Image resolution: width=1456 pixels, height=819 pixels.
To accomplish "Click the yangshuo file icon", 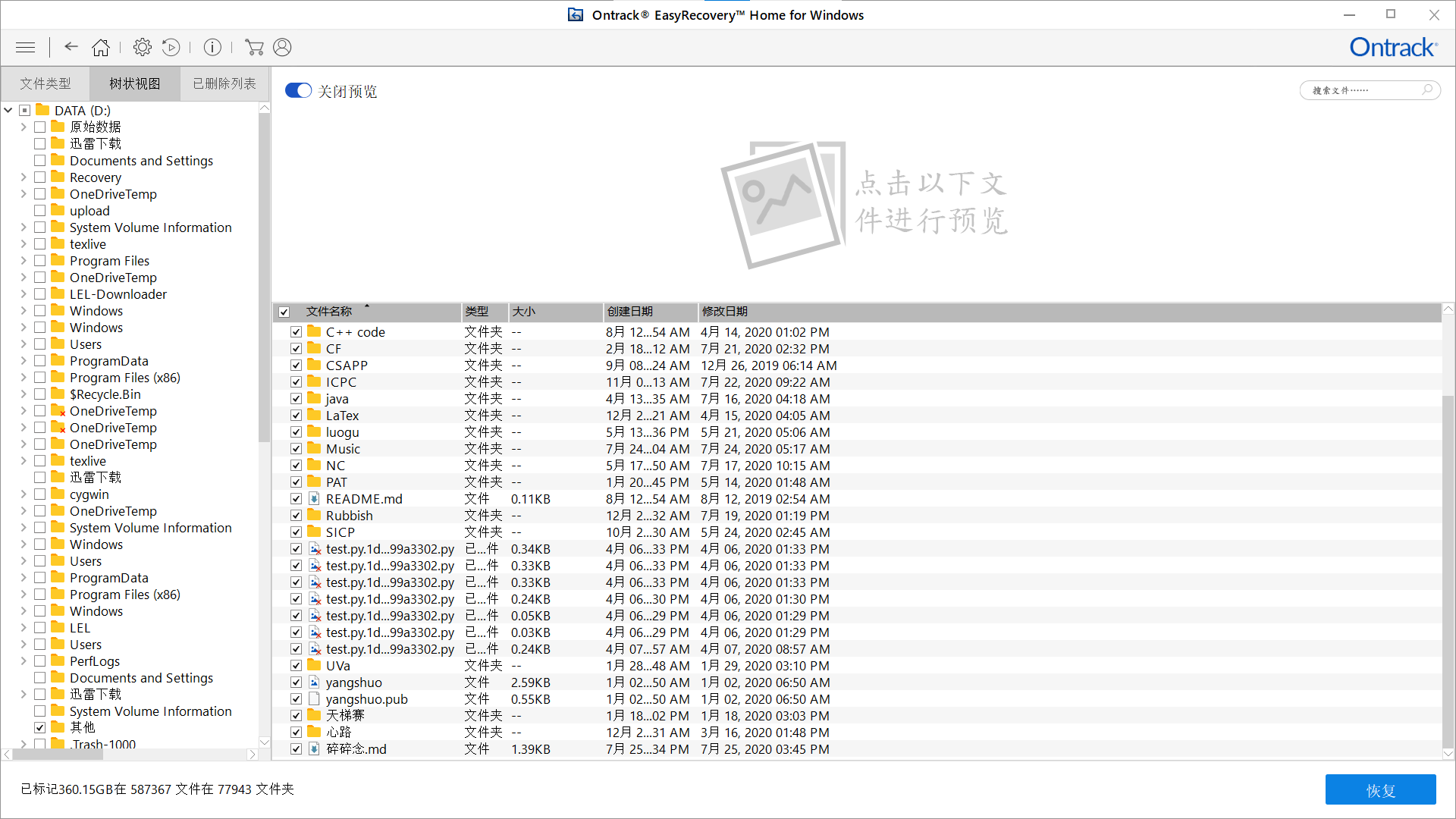I will [314, 682].
